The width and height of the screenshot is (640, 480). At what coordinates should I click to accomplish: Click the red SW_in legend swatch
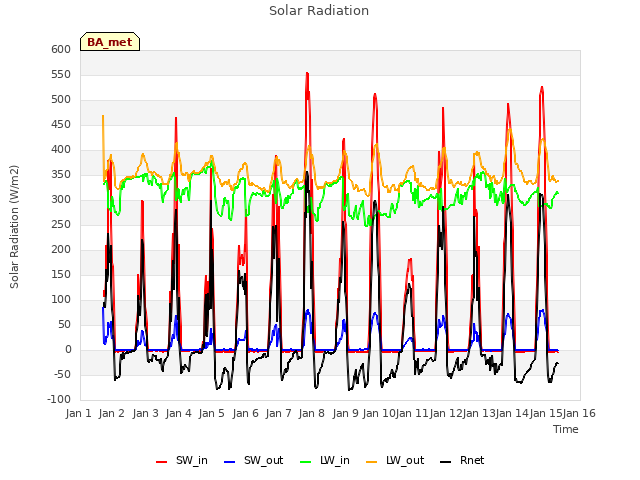pos(162,462)
